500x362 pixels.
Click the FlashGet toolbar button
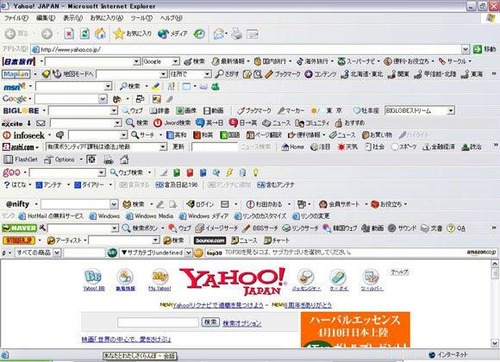[x=21, y=160]
